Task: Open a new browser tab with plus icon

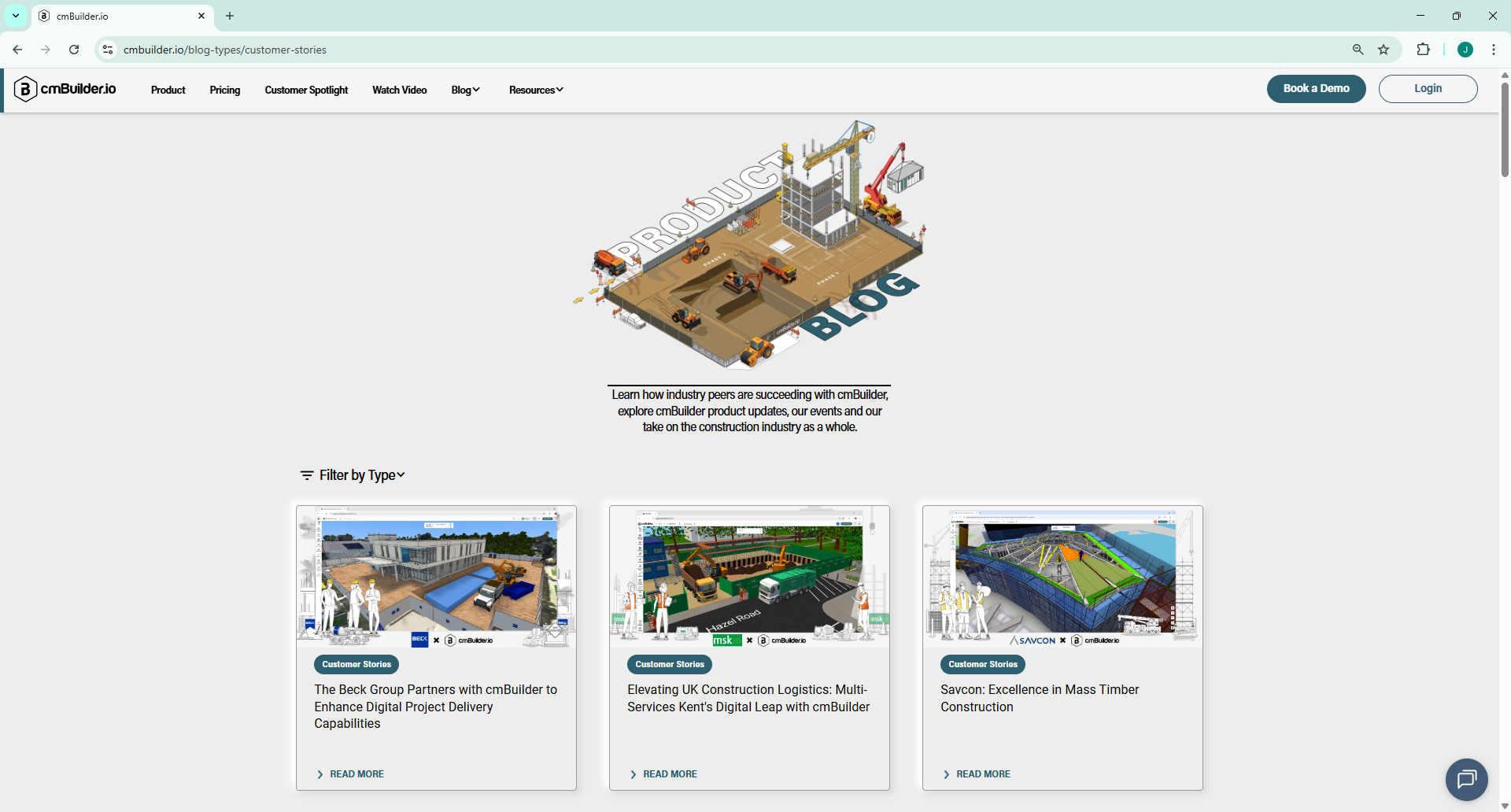Action: [230, 16]
